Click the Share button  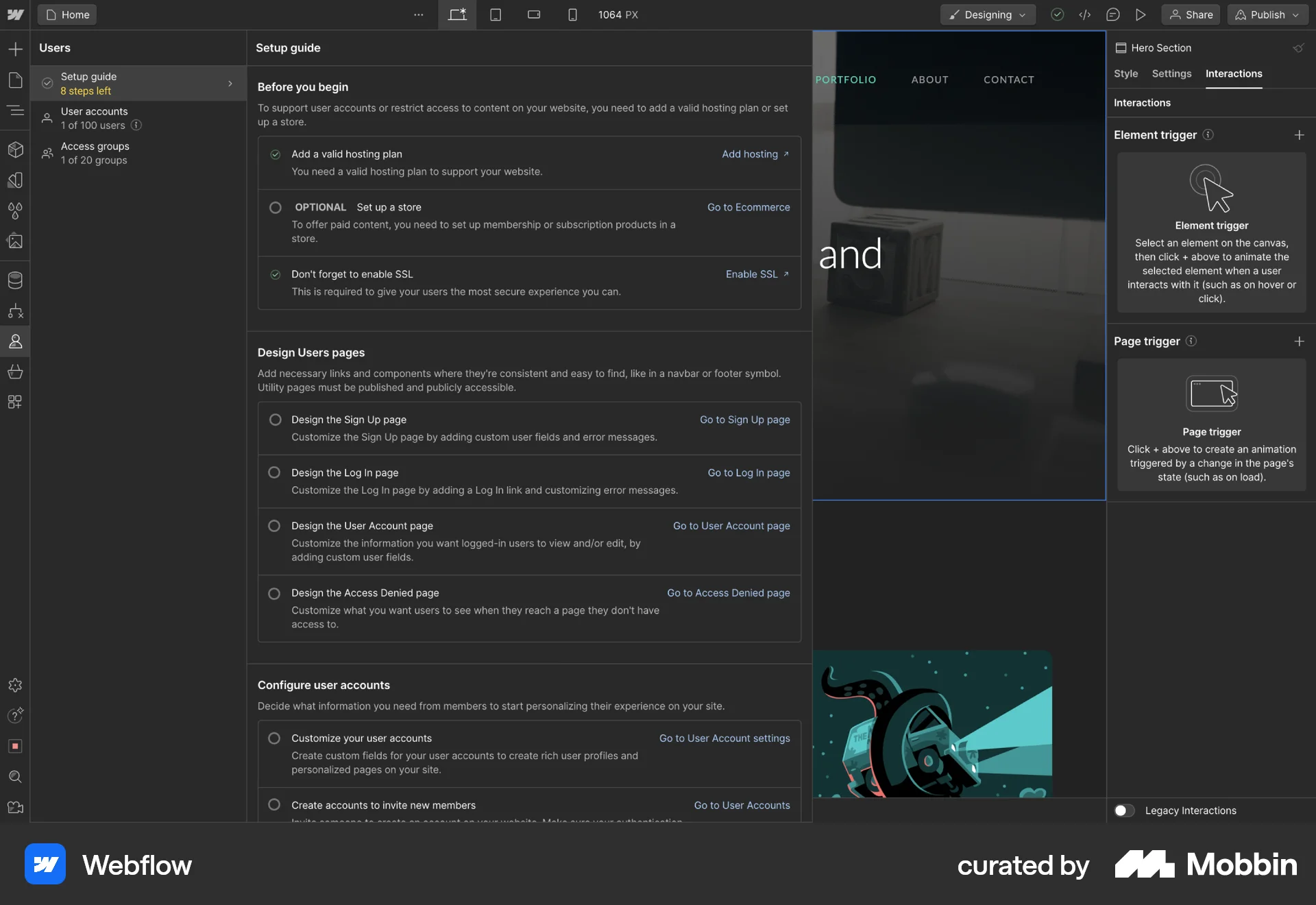coord(1191,14)
